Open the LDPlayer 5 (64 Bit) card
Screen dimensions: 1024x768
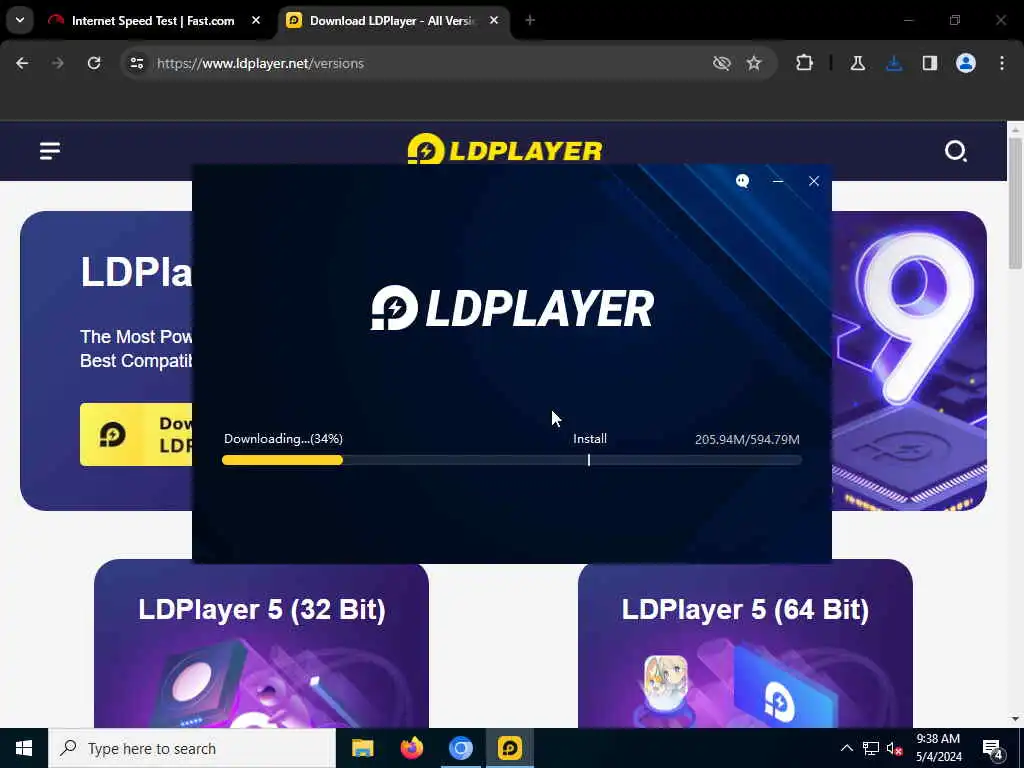pyautogui.click(x=745, y=645)
